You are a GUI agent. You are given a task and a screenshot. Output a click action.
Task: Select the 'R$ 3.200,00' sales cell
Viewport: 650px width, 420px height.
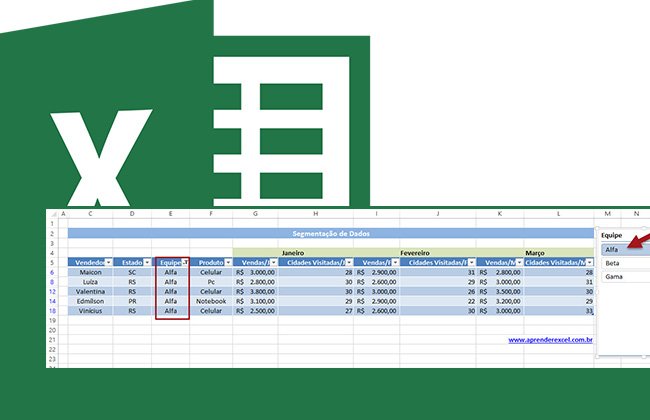(500, 301)
